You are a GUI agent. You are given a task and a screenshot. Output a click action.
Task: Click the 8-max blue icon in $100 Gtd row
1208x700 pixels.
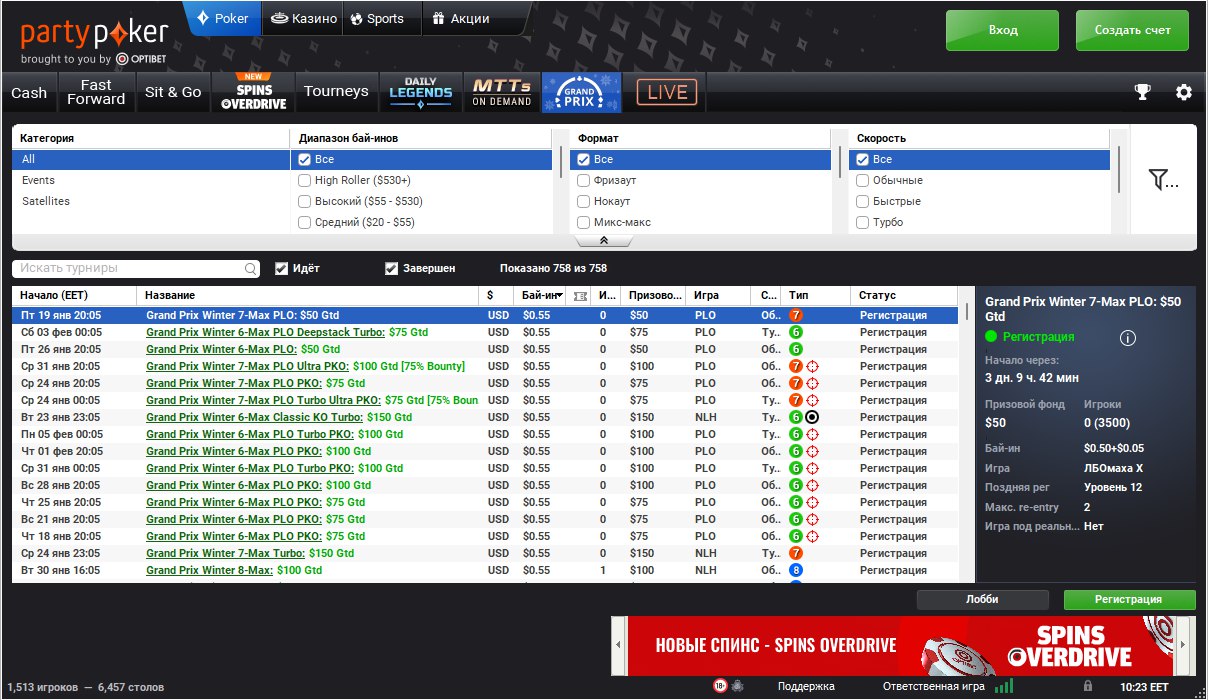click(x=796, y=570)
